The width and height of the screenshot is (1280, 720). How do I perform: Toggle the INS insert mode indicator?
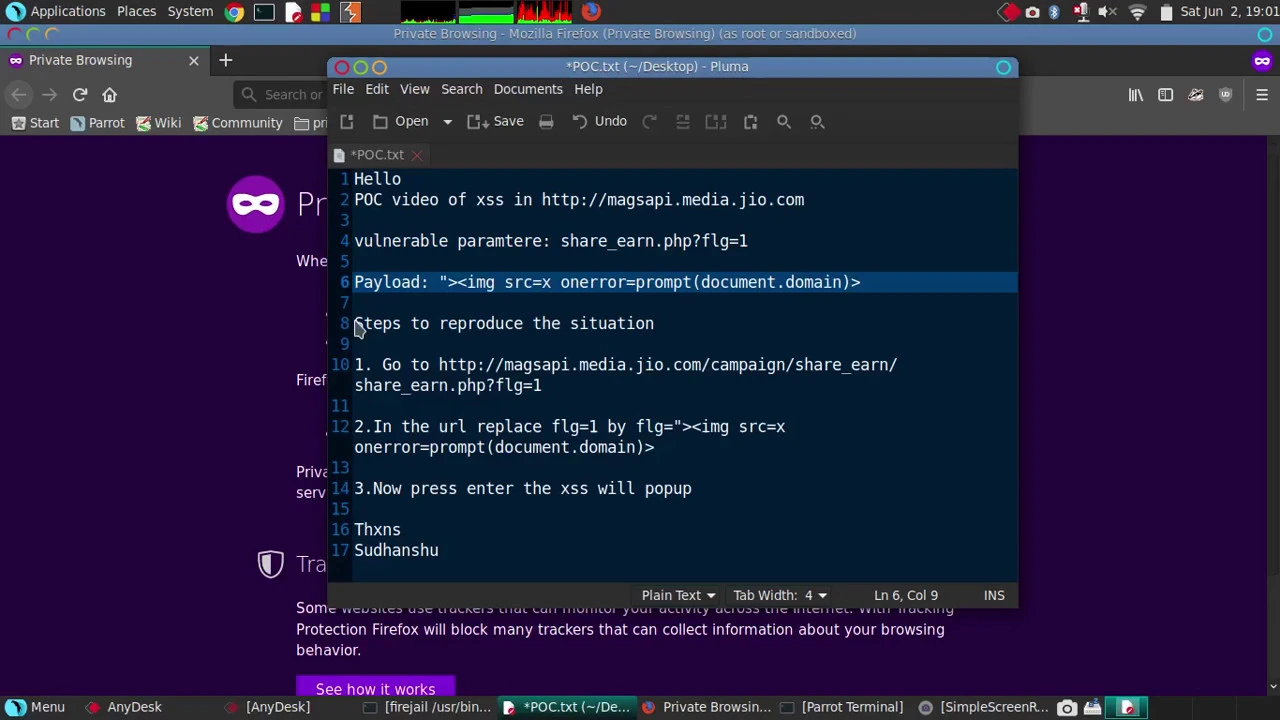[994, 595]
